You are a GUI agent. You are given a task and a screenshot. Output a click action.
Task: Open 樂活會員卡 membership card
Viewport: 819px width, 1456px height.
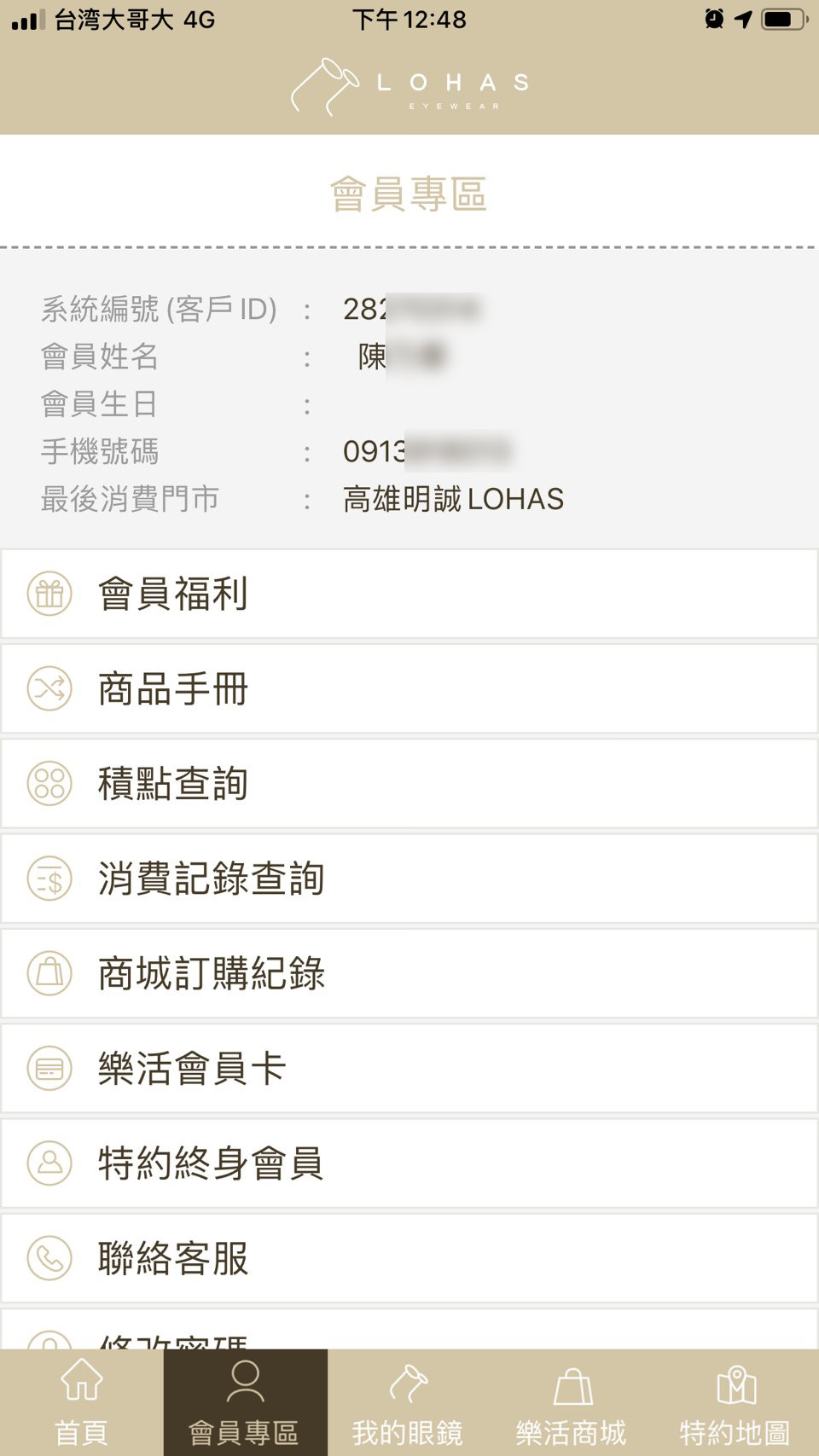[409, 1068]
